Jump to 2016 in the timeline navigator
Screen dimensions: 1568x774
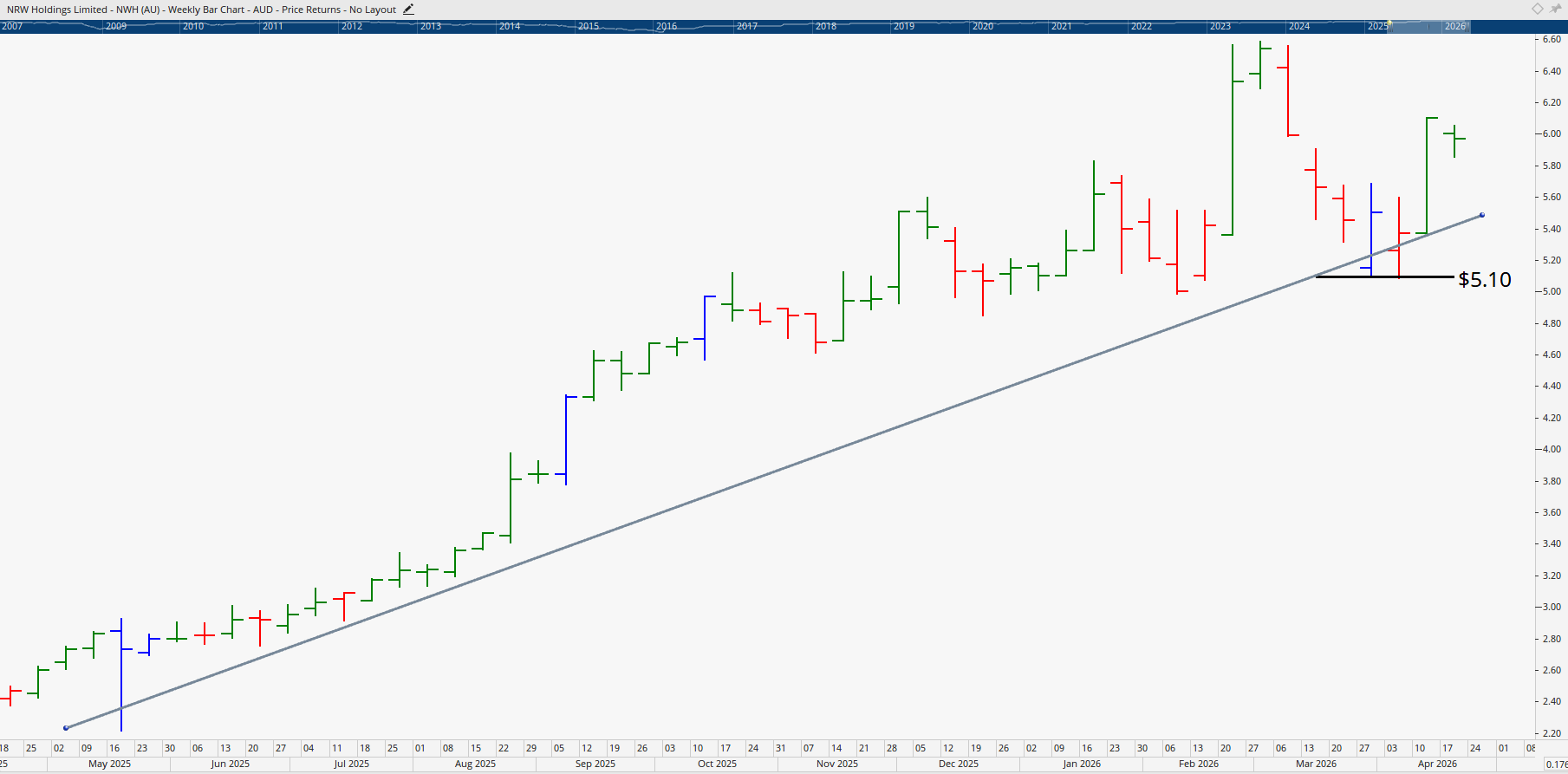[x=667, y=26]
